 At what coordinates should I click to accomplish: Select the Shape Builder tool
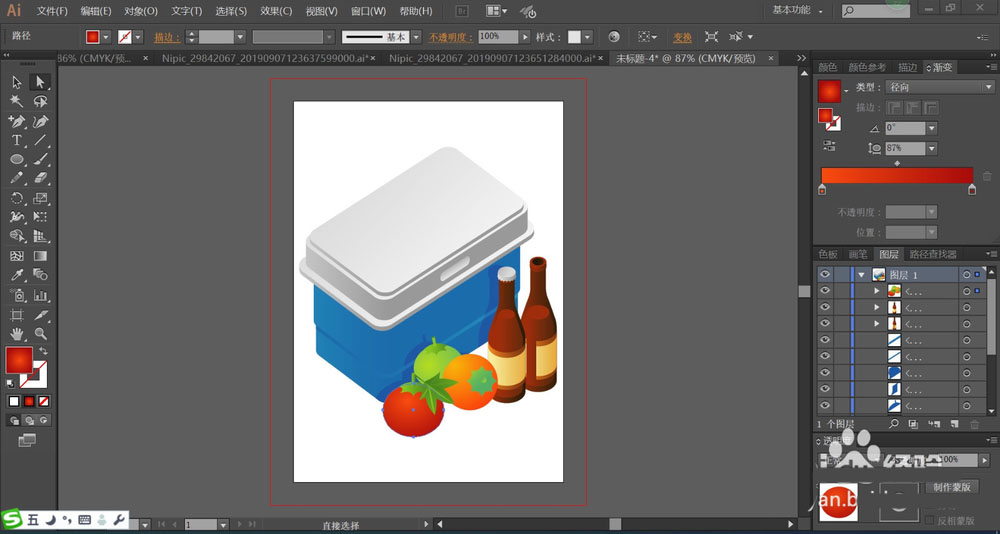[x=17, y=237]
